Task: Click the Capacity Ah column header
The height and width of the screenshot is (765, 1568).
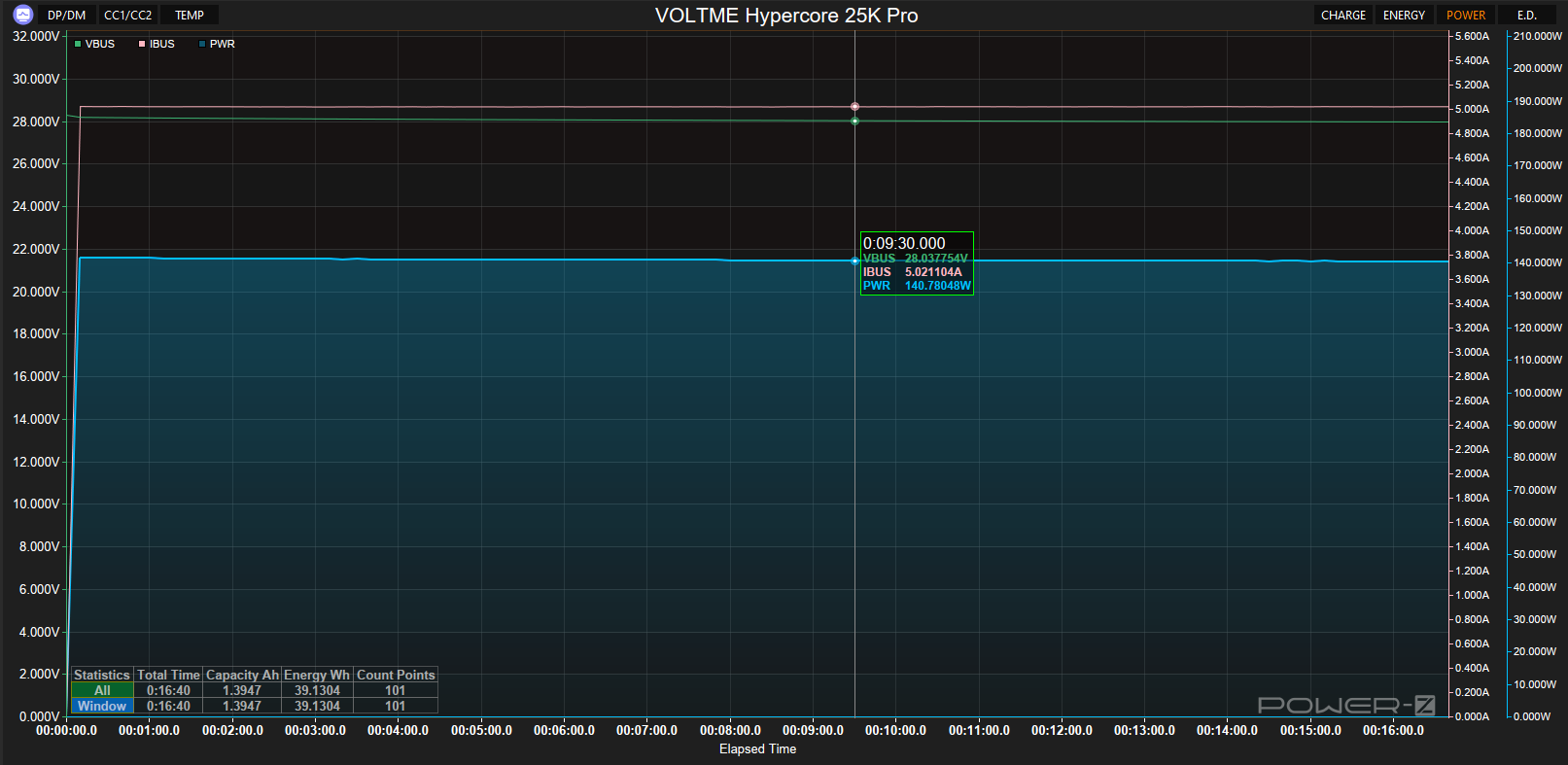Action: click(242, 675)
